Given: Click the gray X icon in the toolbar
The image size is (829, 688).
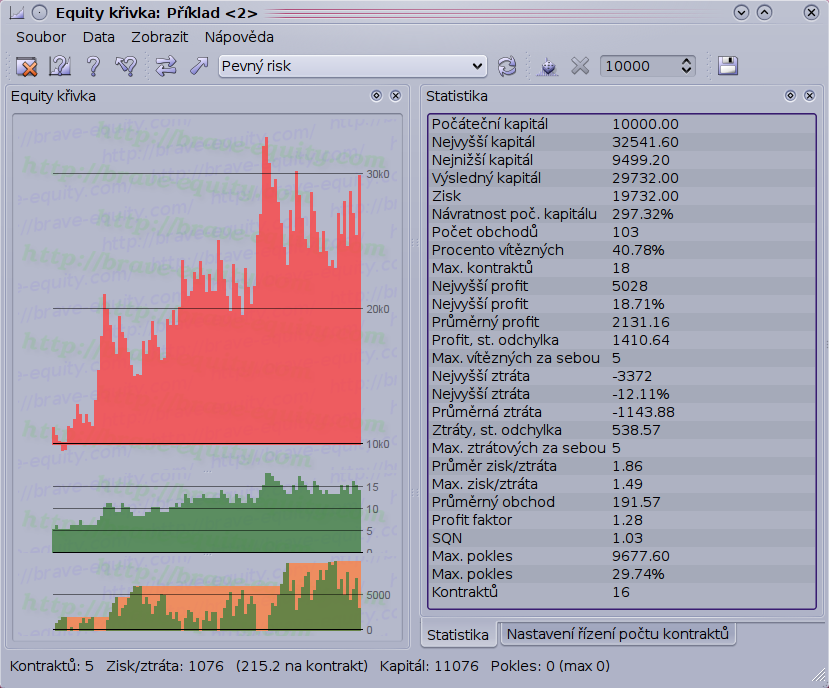Looking at the screenshot, I should click(580, 66).
